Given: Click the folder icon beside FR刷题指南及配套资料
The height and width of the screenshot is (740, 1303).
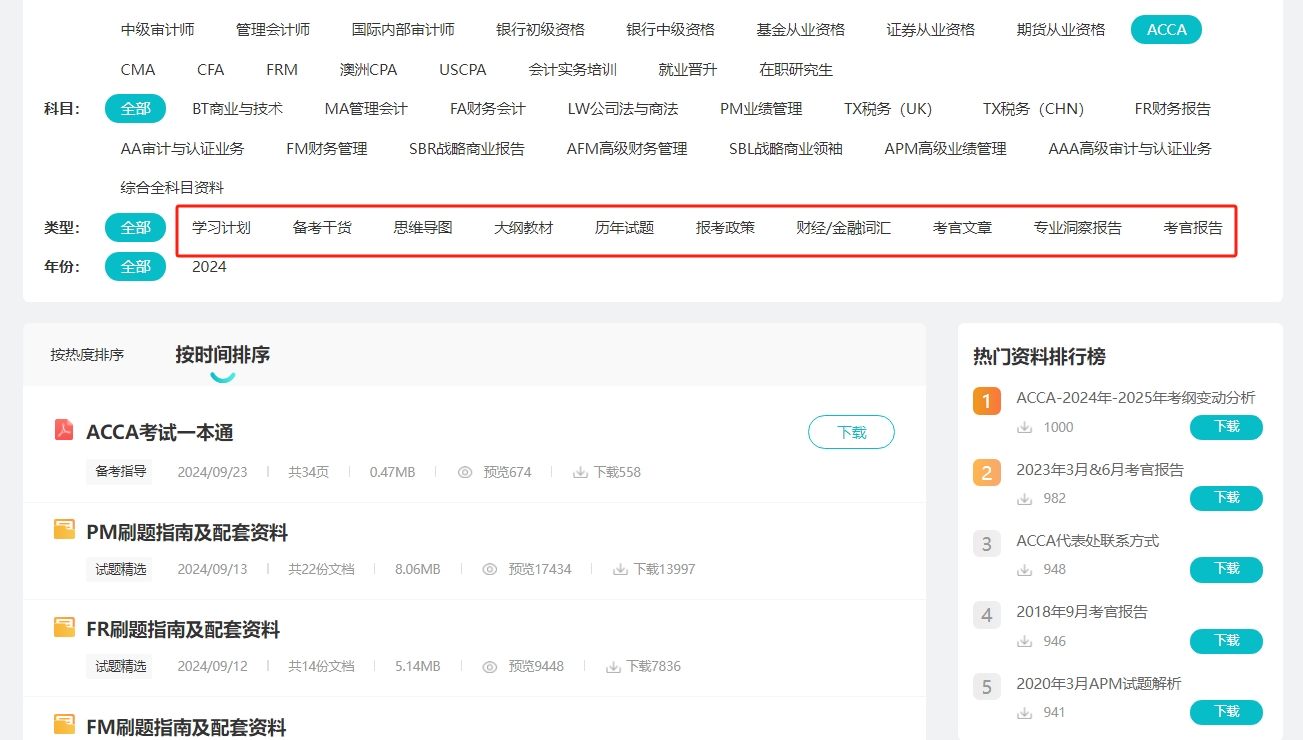Looking at the screenshot, I should point(64,627).
